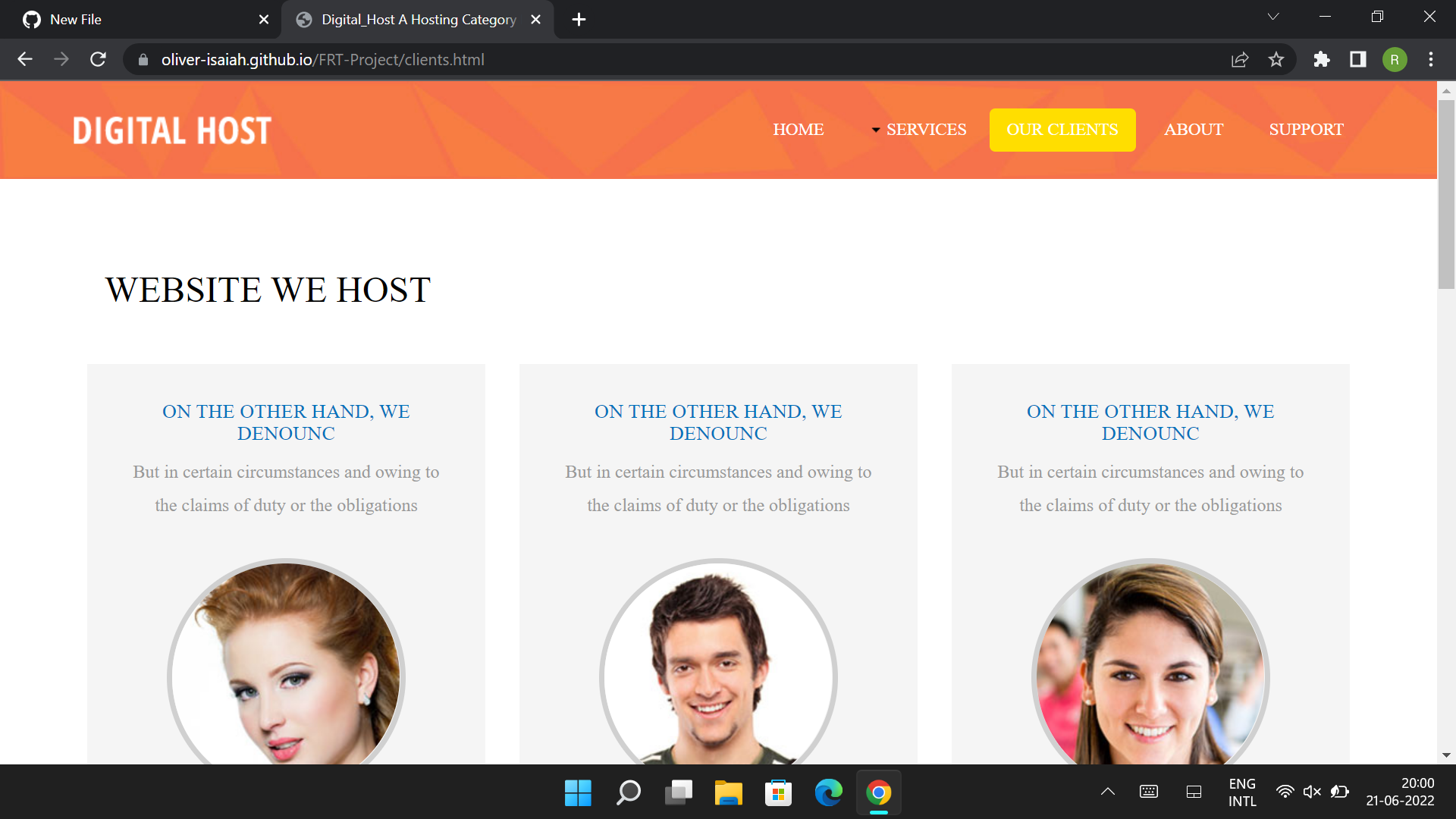Viewport: 1456px width, 819px height.
Task: Click the GitHub logo on the New File tab
Action: (32, 19)
